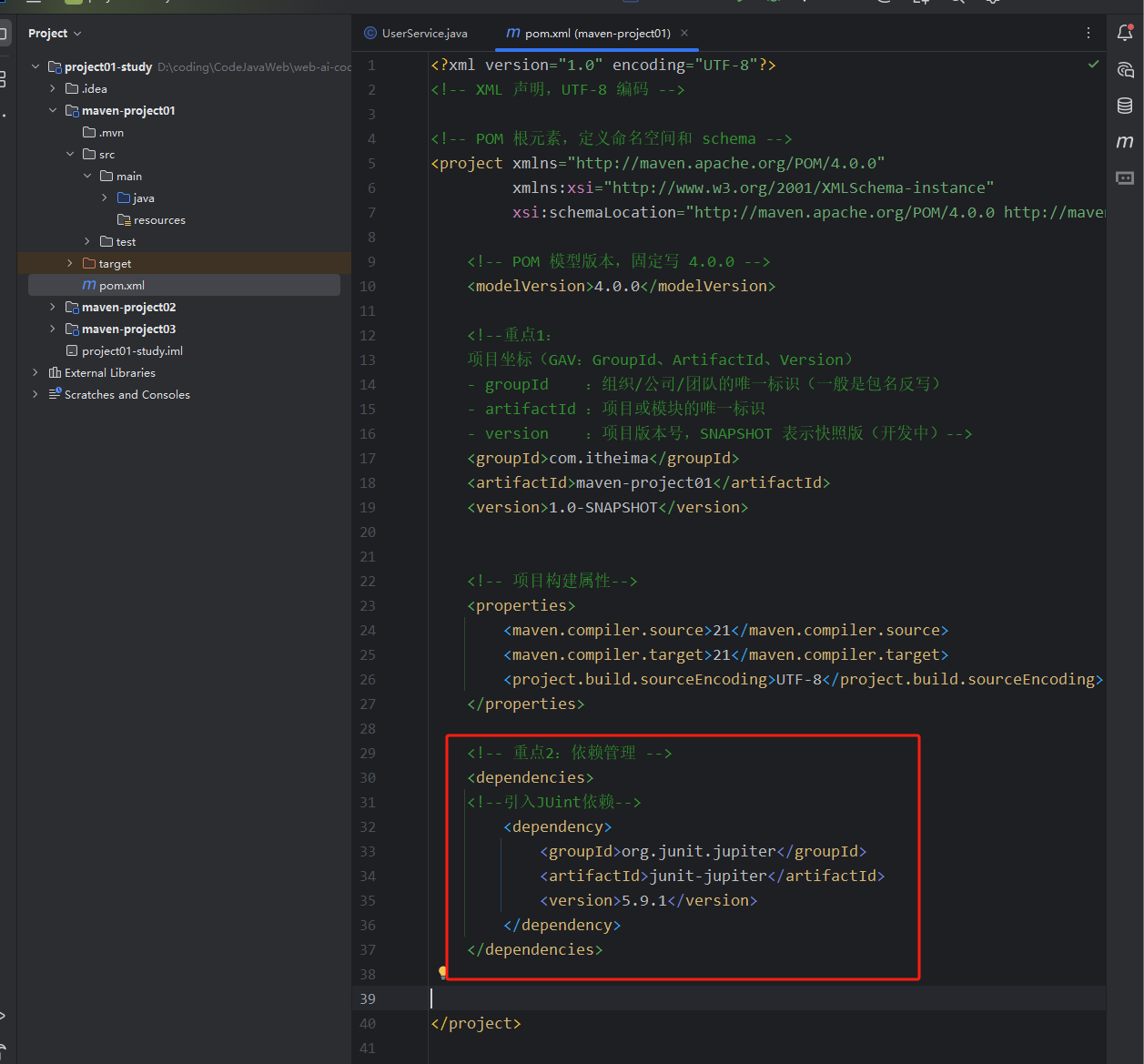Click the closing dependency tag
Viewport: 1144px width, 1064px height.
click(562, 925)
